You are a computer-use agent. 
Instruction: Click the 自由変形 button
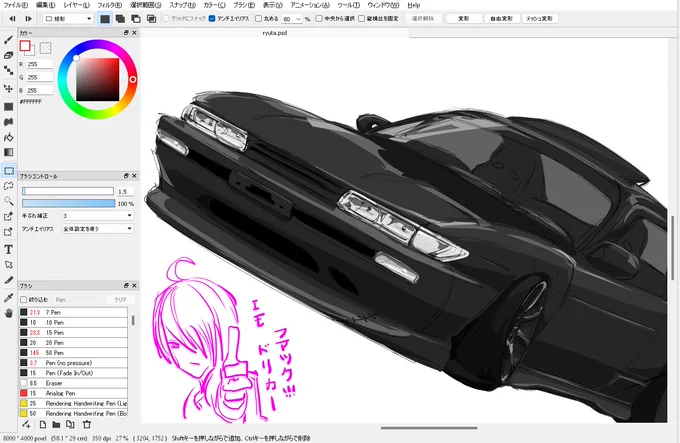click(x=501, y=19)
